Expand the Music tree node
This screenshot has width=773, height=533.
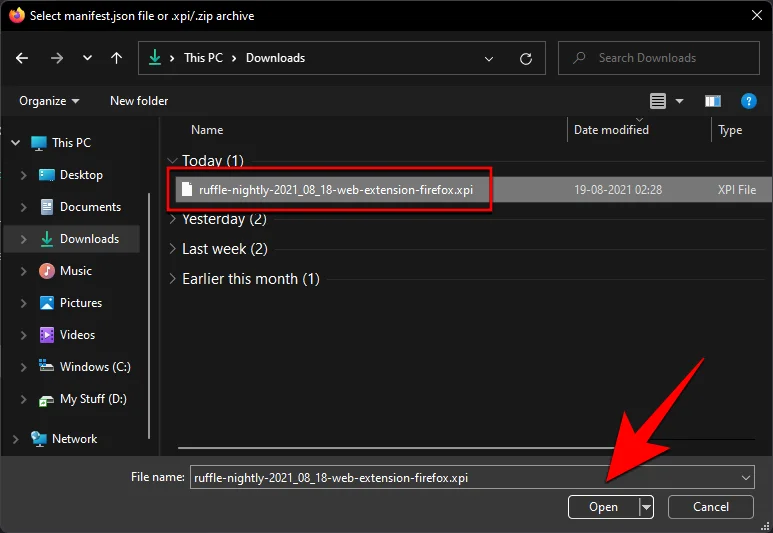(x=23, y=271)
